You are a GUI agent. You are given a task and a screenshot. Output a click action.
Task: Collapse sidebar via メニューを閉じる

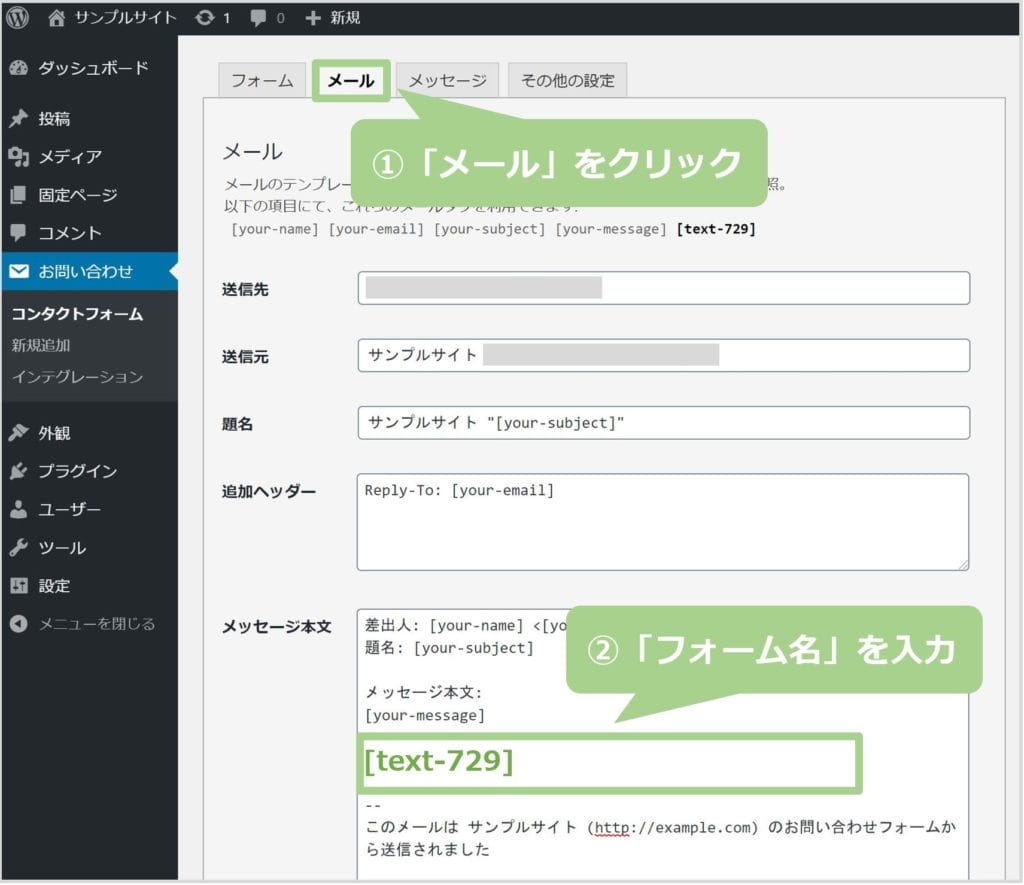tap(89, 624)
